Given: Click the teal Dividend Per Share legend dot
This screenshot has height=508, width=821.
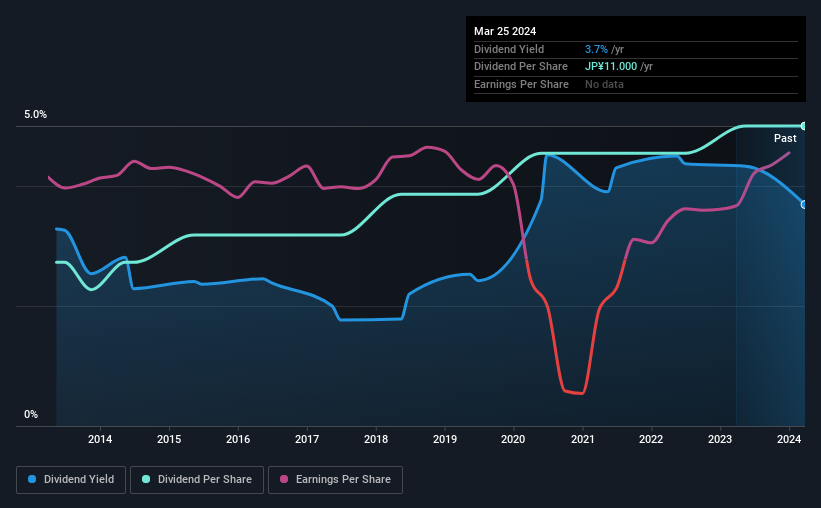Looking at the screenshot, I should point(146,479).
